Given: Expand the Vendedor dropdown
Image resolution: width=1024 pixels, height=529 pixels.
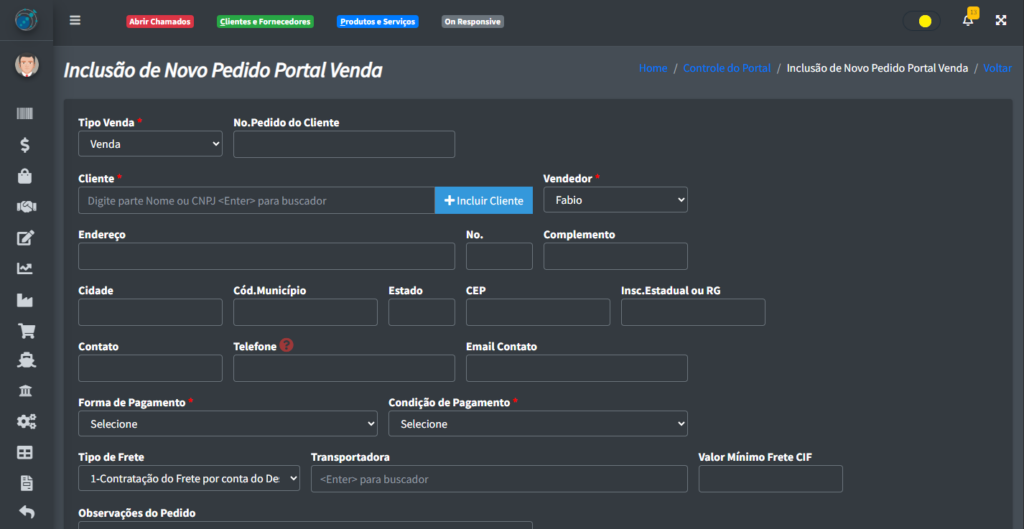Looking at the screenshot, I should pyautogui.click(x=615, y=200).
